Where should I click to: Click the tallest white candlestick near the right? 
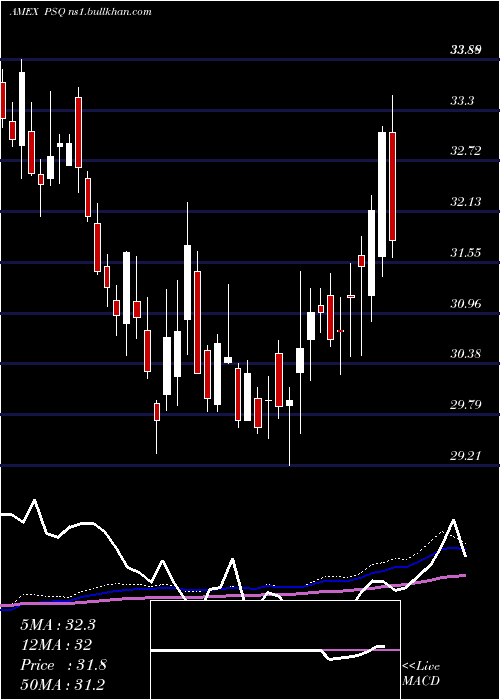coord(382,194)
